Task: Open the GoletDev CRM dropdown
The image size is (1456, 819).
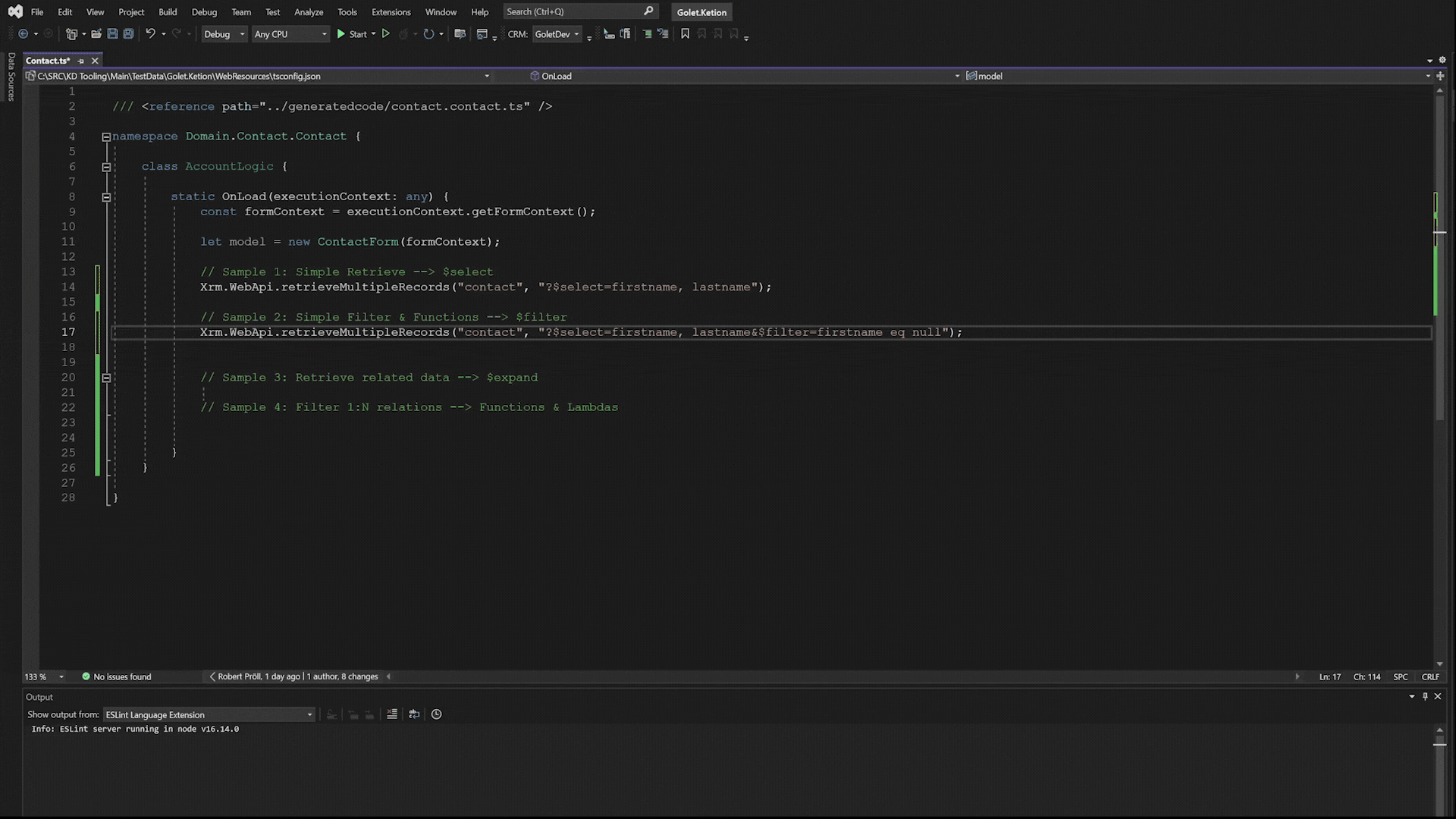Action: point(557,34)
